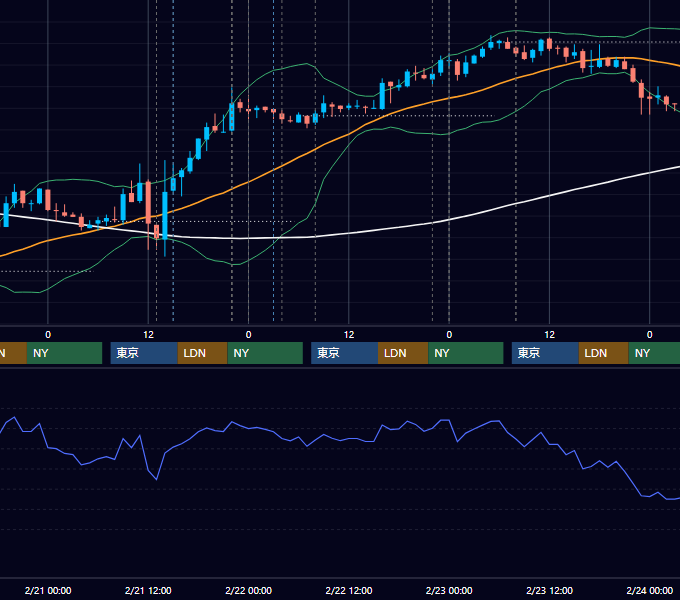This screenshot has height=600, width=680.
Task: Select the NY session block spanning 2/21 00:00
Action: tap(64, 353)
